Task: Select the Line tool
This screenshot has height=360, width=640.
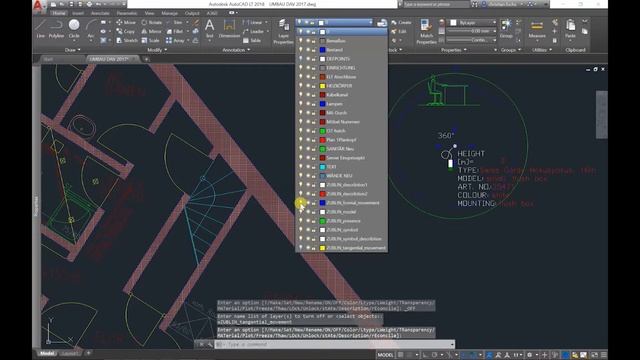Action: [x=40, y=29]
